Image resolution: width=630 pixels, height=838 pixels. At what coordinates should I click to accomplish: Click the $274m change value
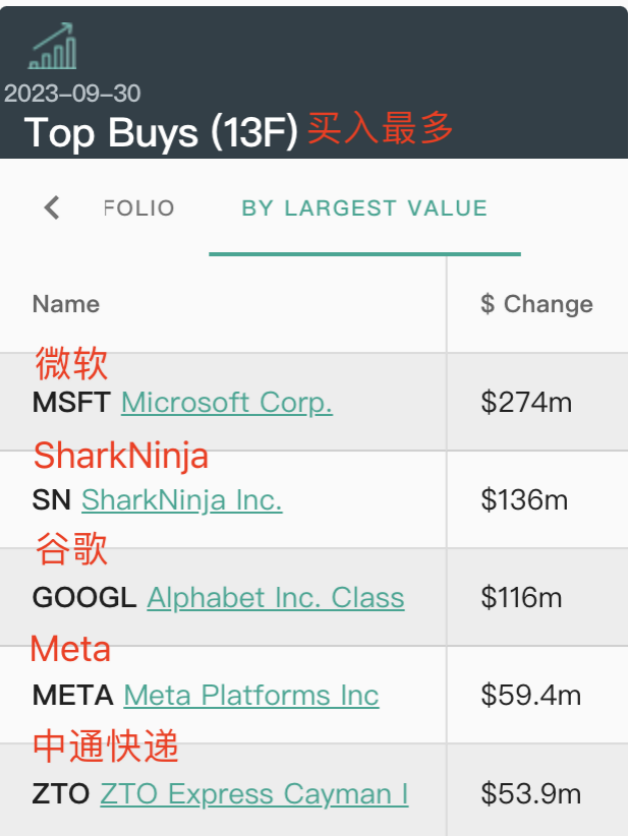pyautogui.click(x=526, y=402)
